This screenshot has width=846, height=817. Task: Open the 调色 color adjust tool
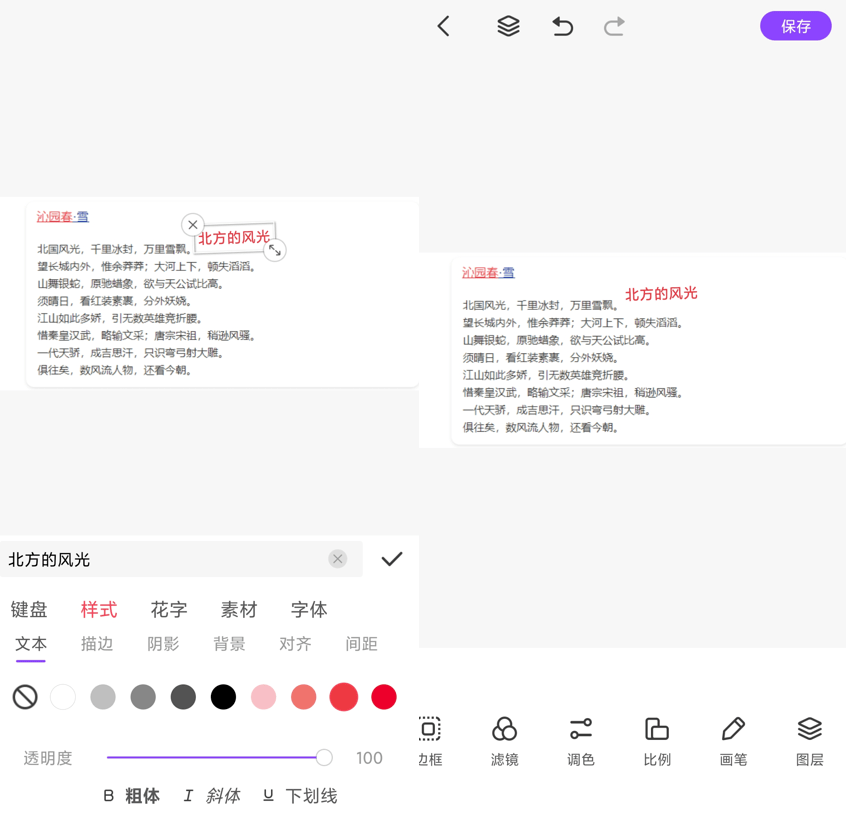[581, 741]
